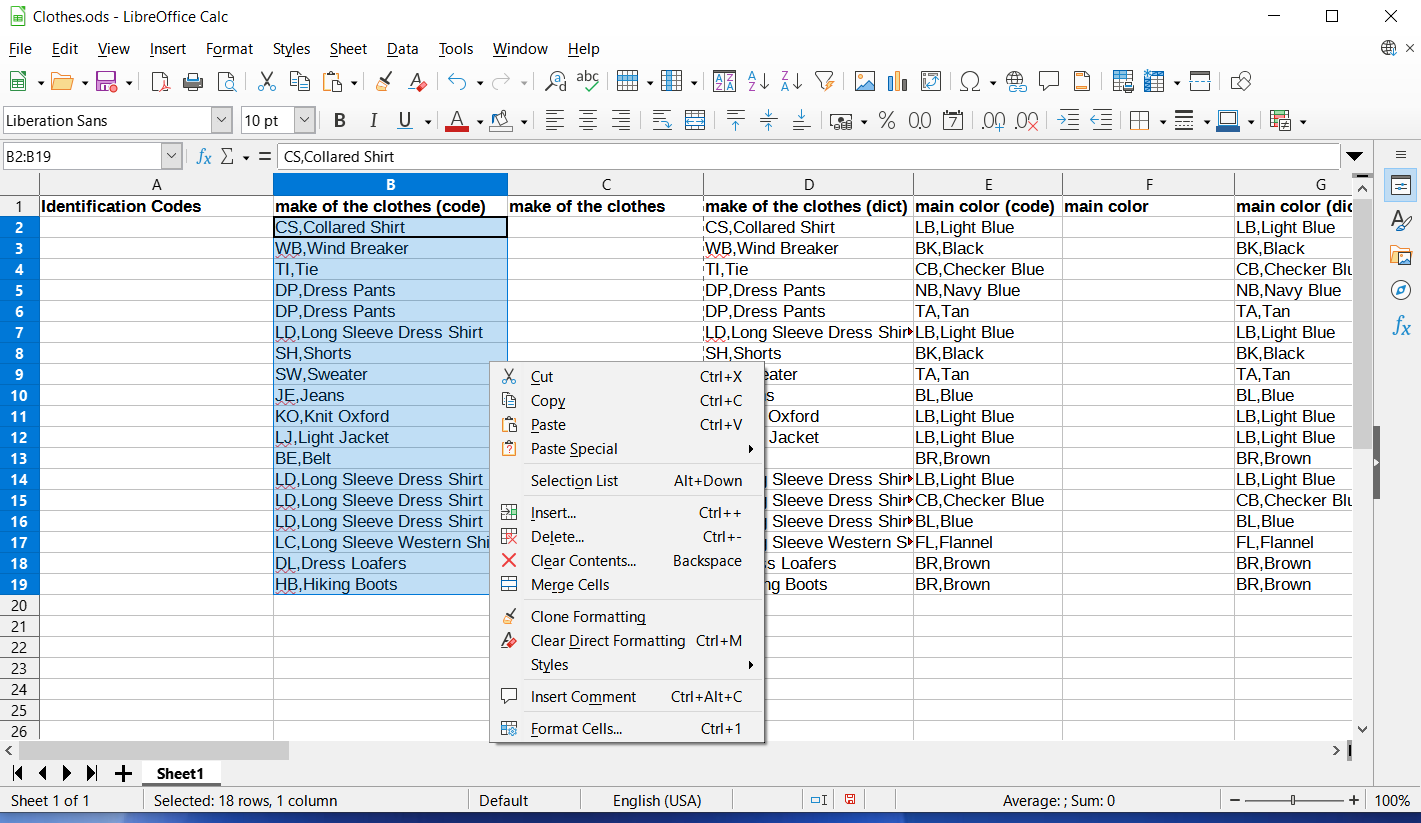The width and height of the screenshot is (1421, 823).
Task: Open the Paste options dropdown arrow
Action: [353, 82]
